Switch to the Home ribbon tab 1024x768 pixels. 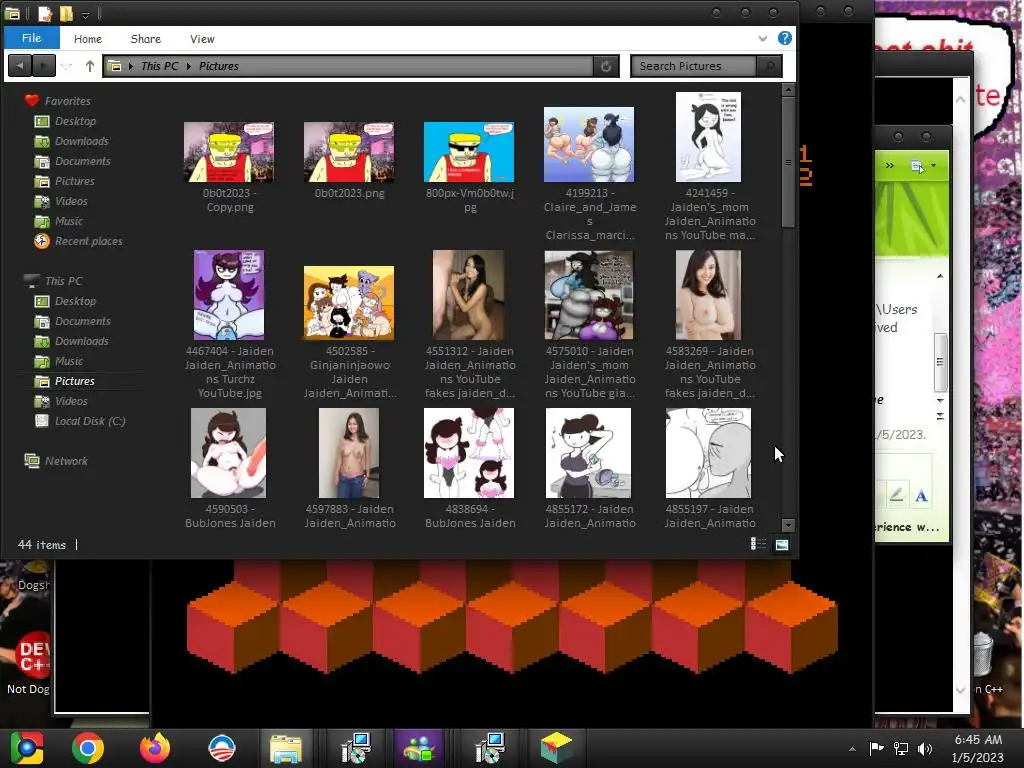(88, 39)
